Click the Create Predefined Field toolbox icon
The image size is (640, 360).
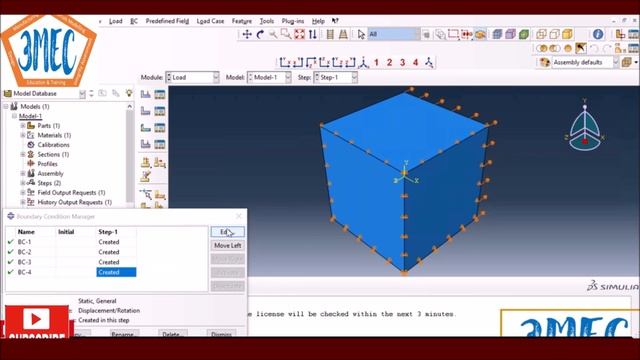point(146,127)
